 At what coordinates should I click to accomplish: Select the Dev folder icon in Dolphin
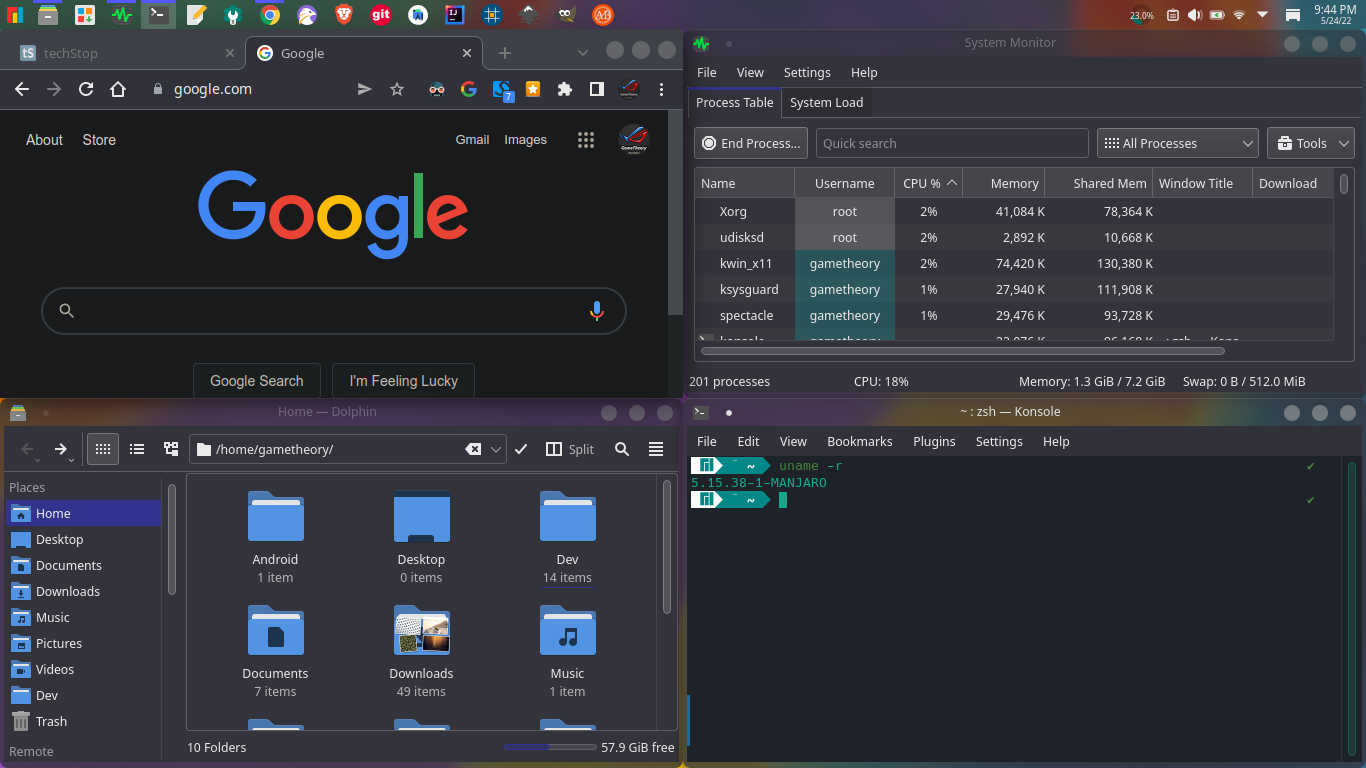click(x=567, y=516)
